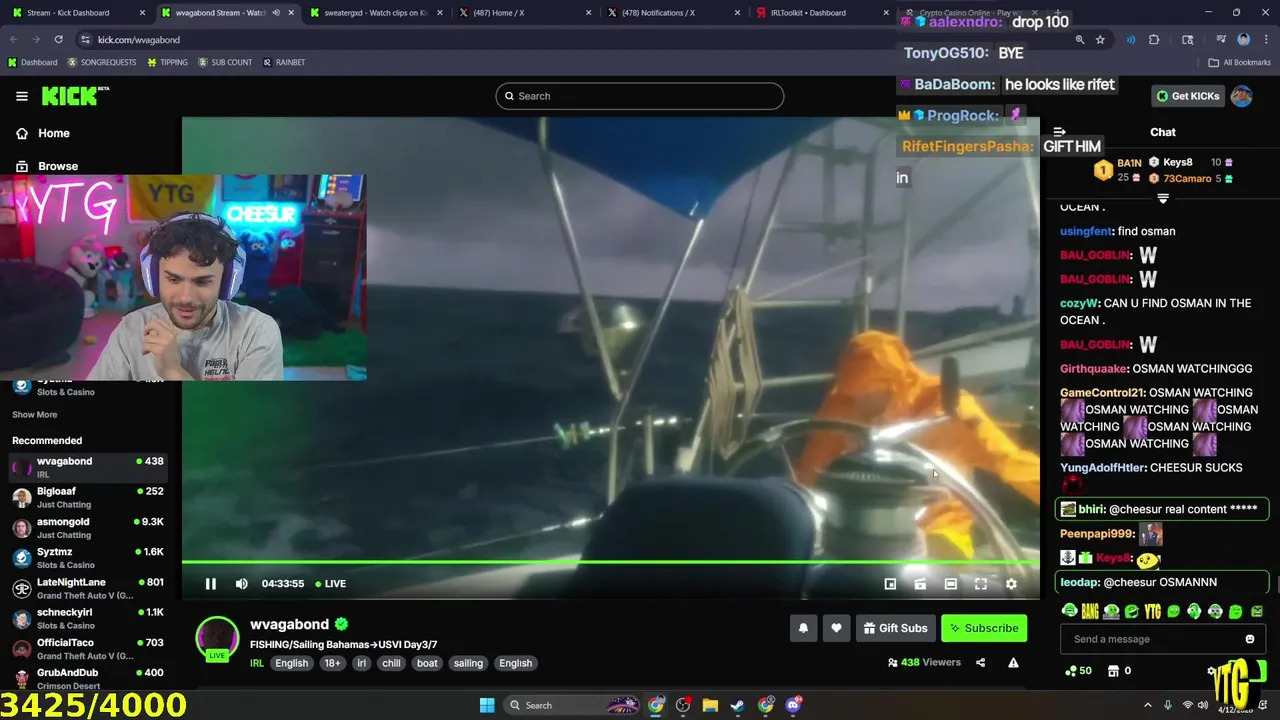
Task: Expand the gifters leaderboard chevron
Action: (x=1162, y=198)
